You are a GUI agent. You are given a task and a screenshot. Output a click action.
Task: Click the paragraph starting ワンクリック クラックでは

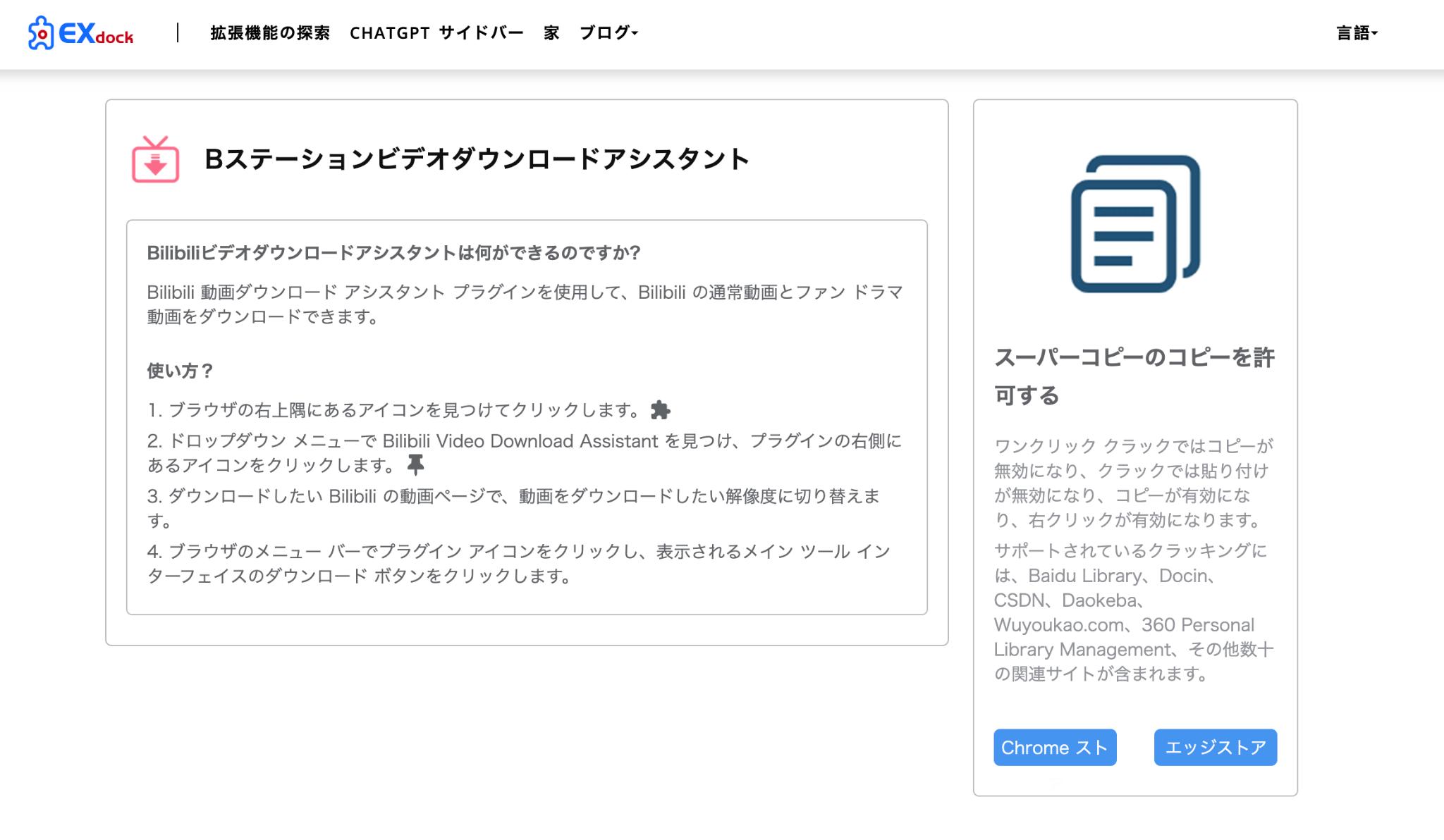point(1134,483)
